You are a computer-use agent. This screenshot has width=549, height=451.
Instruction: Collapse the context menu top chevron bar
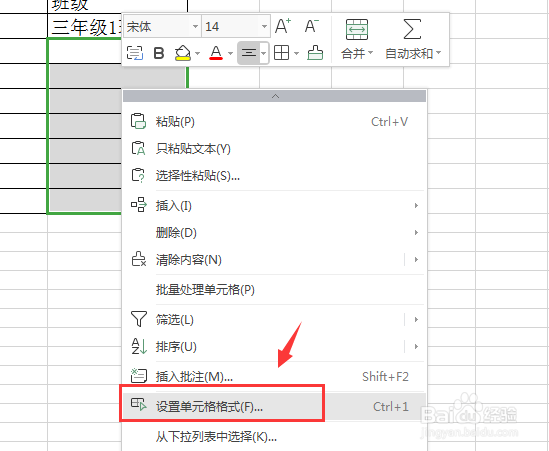coord(275,96)
